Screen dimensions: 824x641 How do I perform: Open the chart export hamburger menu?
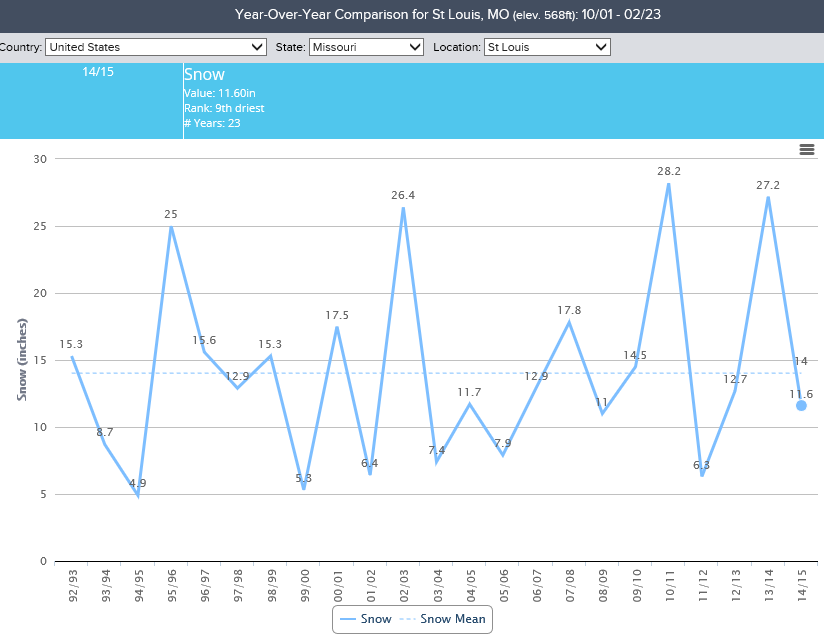[x=807, y=150]
